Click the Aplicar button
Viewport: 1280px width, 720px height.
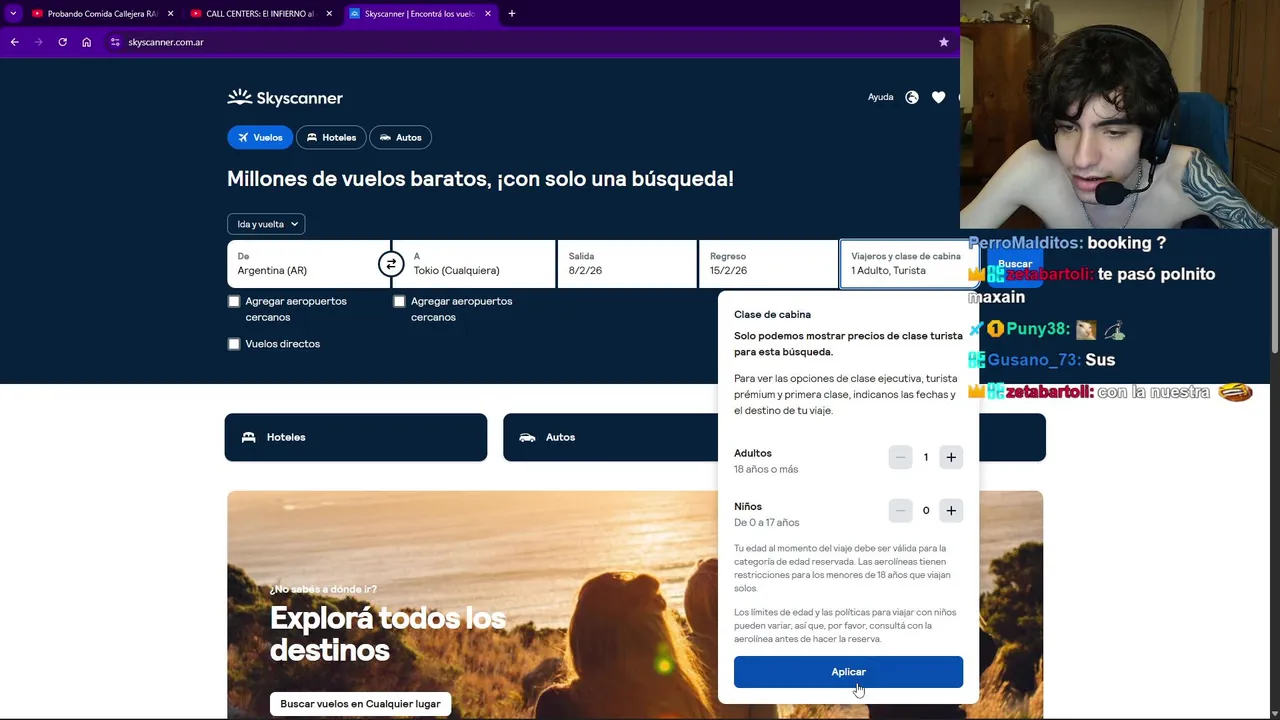(848, 672)
